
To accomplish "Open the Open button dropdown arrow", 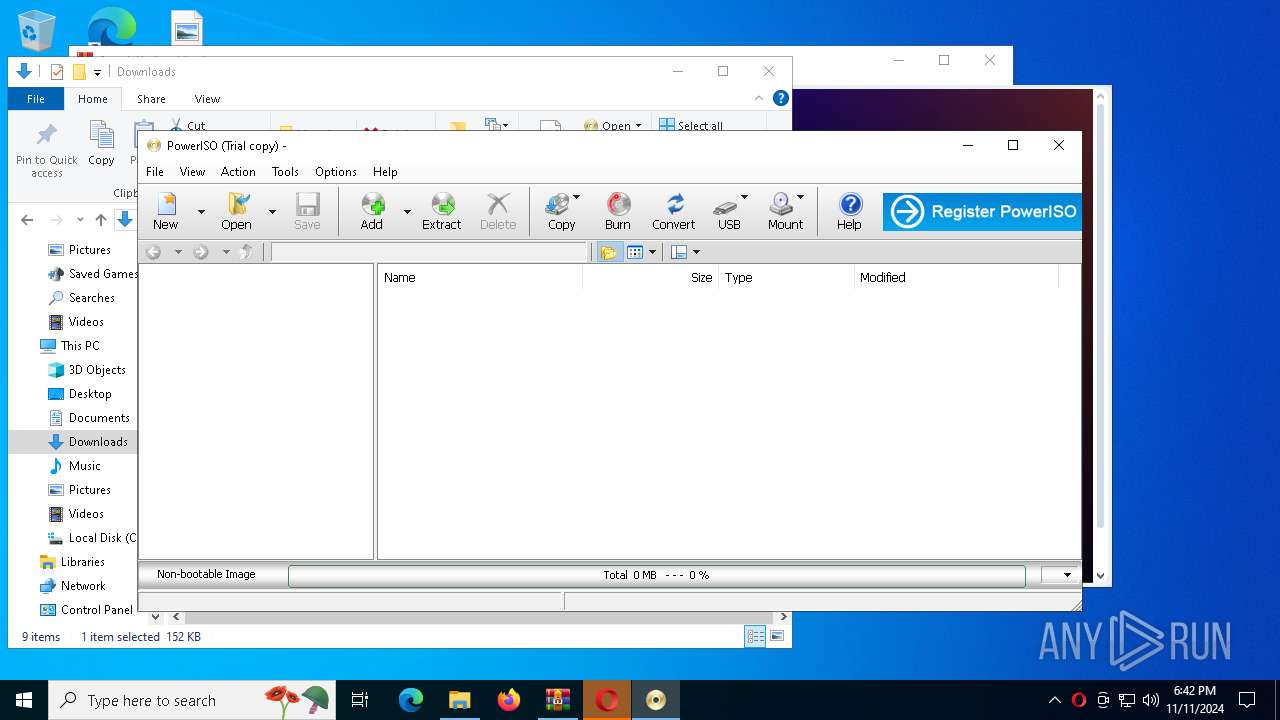I will [271, 211].
